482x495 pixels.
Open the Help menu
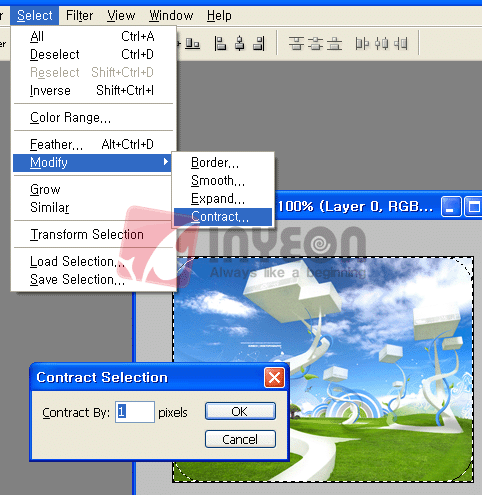pyautogui.click(x=219, y=16)
